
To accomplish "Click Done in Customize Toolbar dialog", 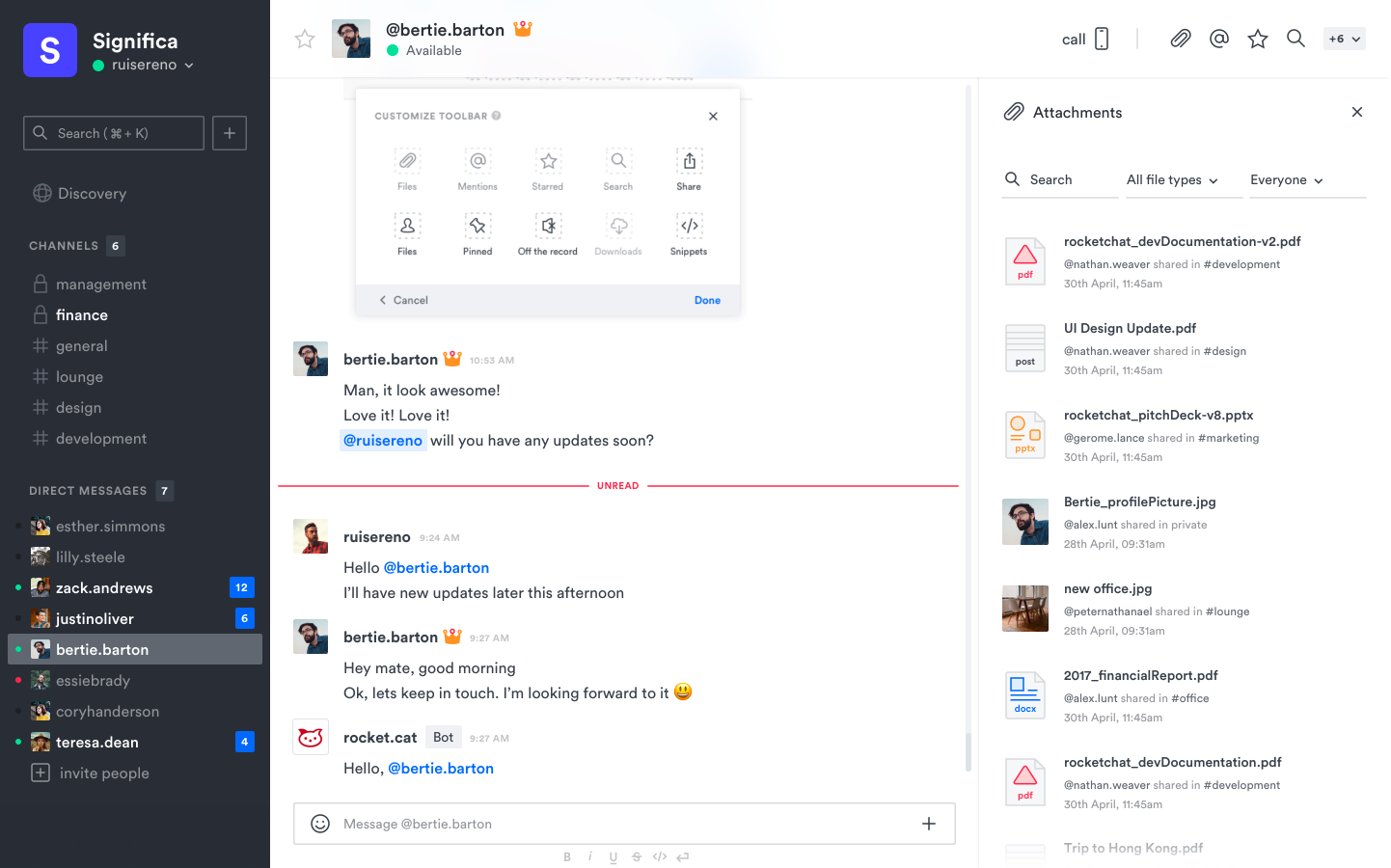I will 707,300.
